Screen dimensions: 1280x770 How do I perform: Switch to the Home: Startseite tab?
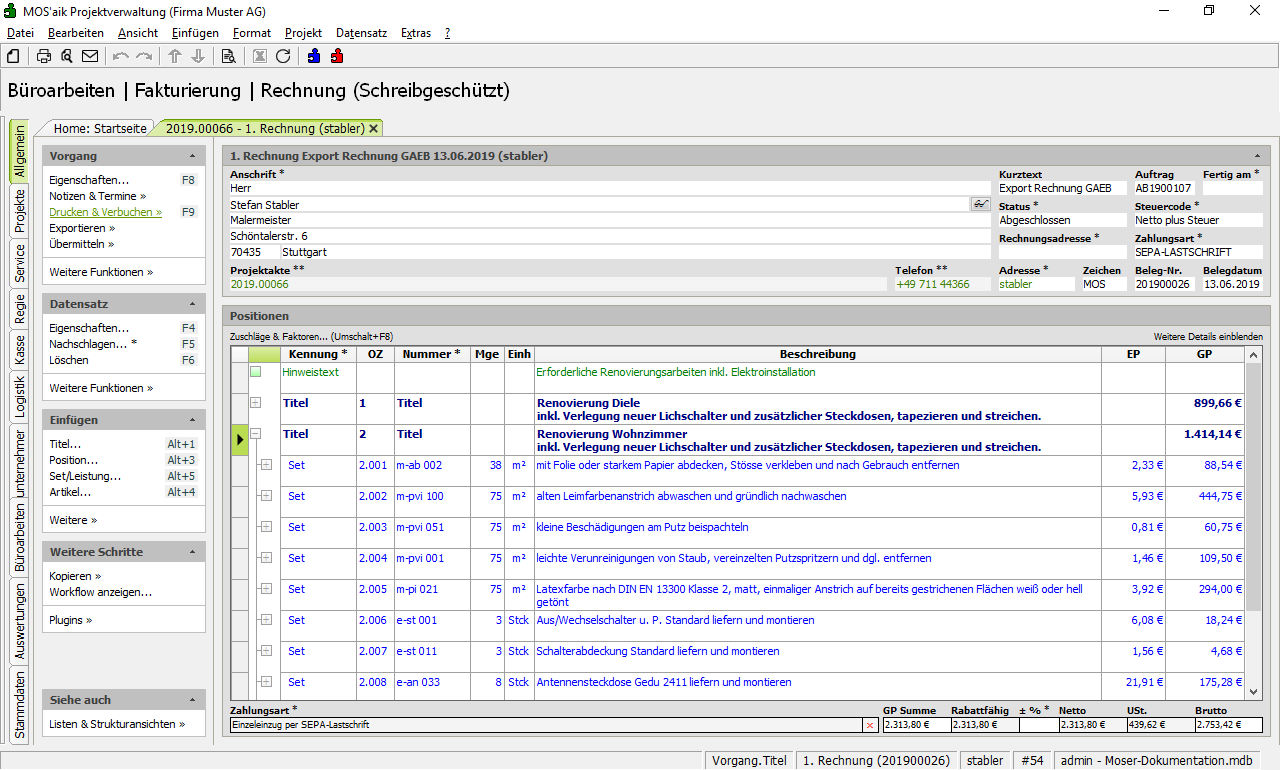point(100,128)
